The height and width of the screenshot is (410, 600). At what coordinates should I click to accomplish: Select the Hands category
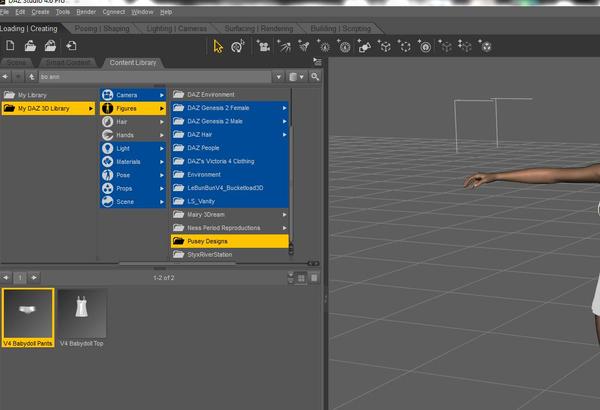coord(133,135)
